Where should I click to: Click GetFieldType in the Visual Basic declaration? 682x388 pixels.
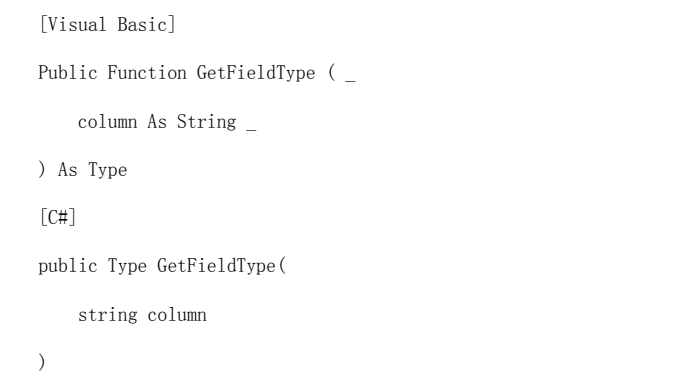coord(256,73)
